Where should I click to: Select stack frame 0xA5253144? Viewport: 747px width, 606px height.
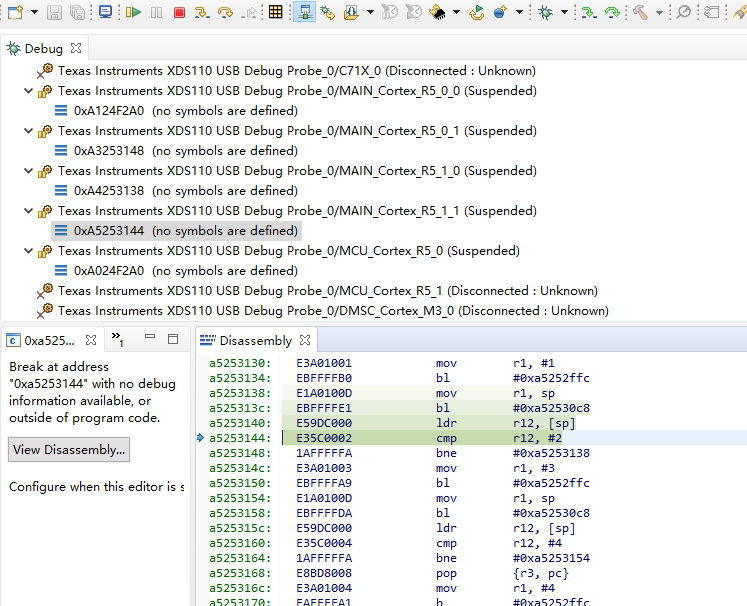point(176,231)
